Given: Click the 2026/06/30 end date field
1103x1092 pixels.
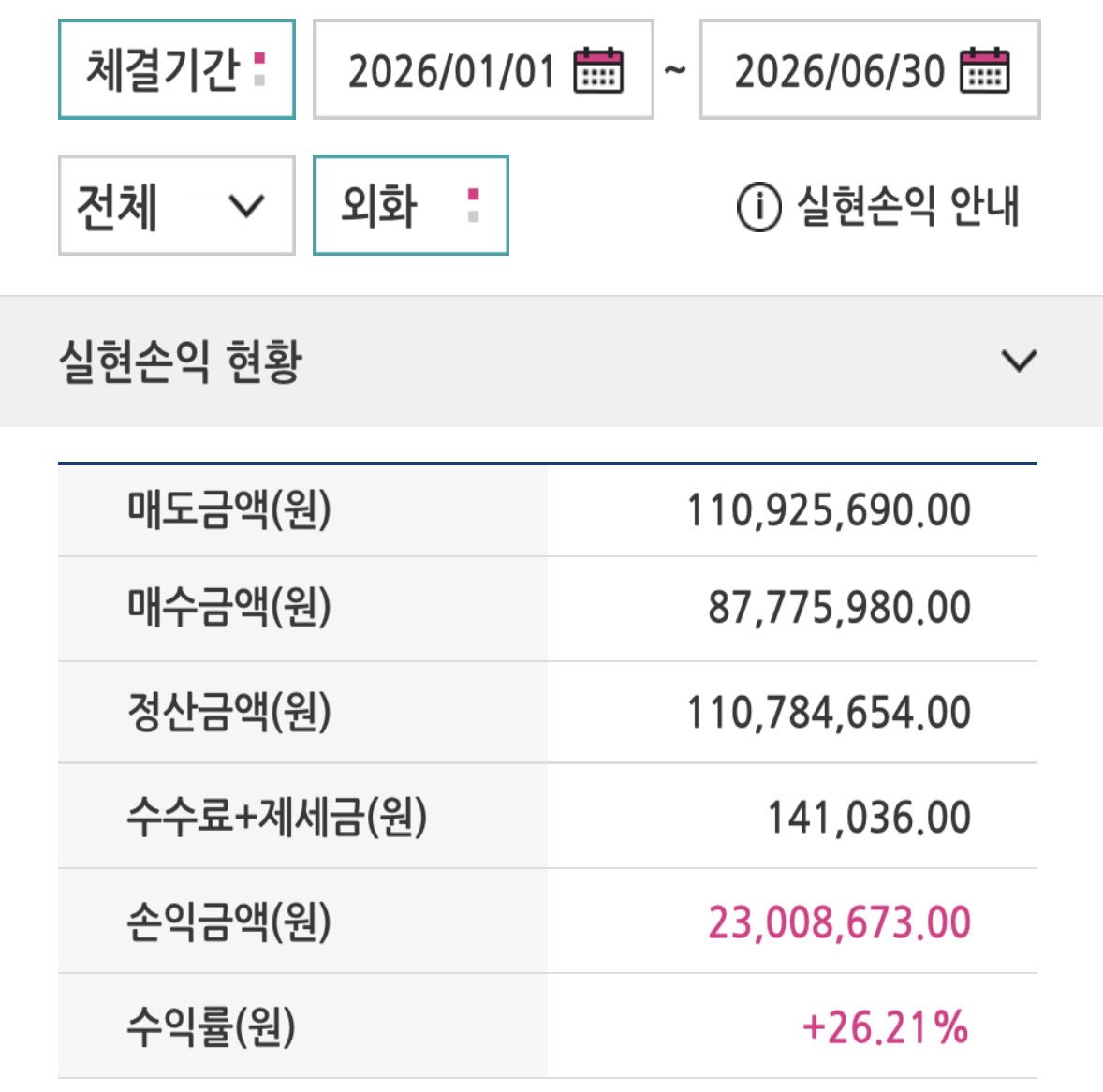Looking at the screenshot, I should (x=870, y=69).
